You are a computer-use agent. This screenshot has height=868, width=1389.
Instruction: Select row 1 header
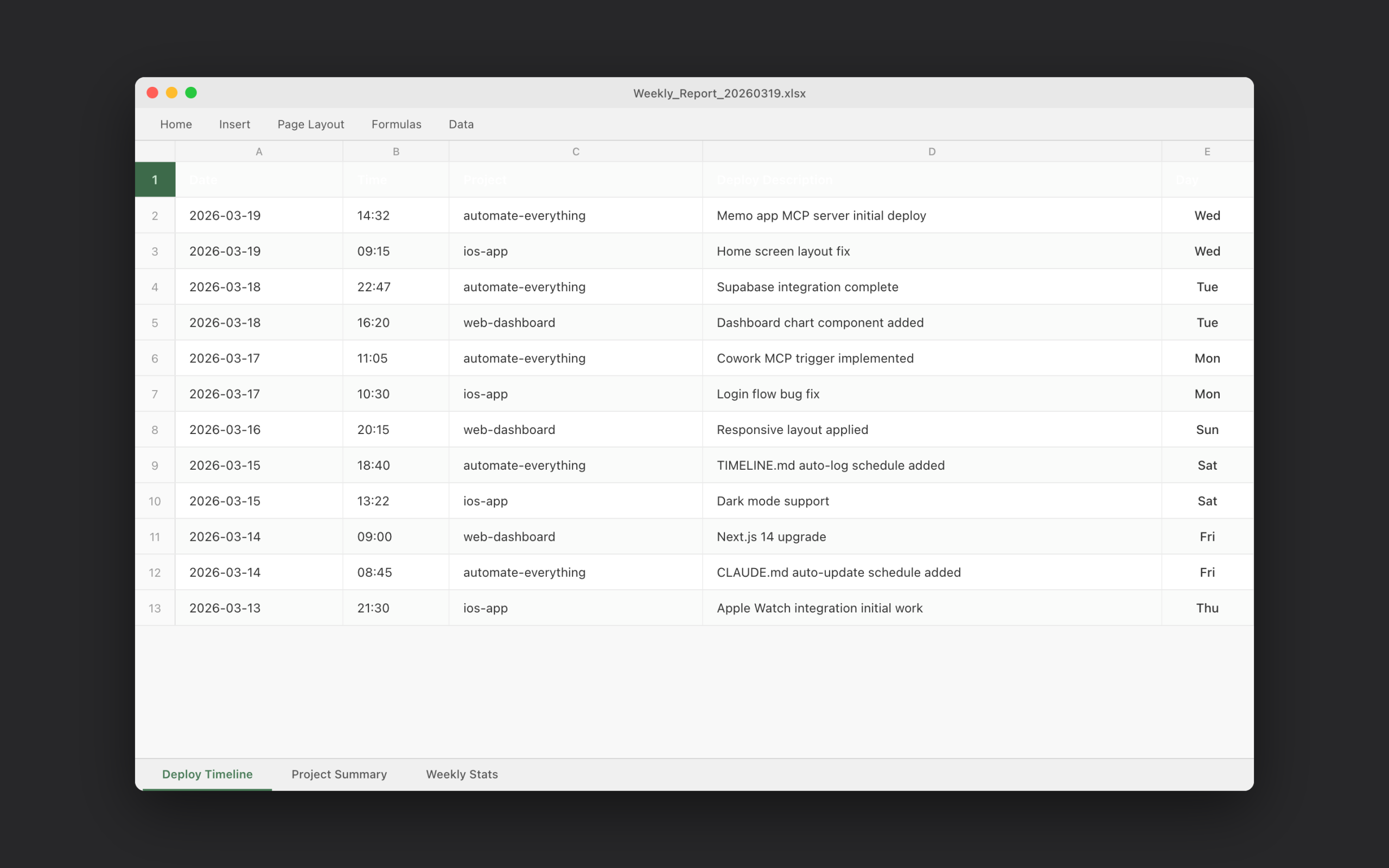(x=155, y=180)
